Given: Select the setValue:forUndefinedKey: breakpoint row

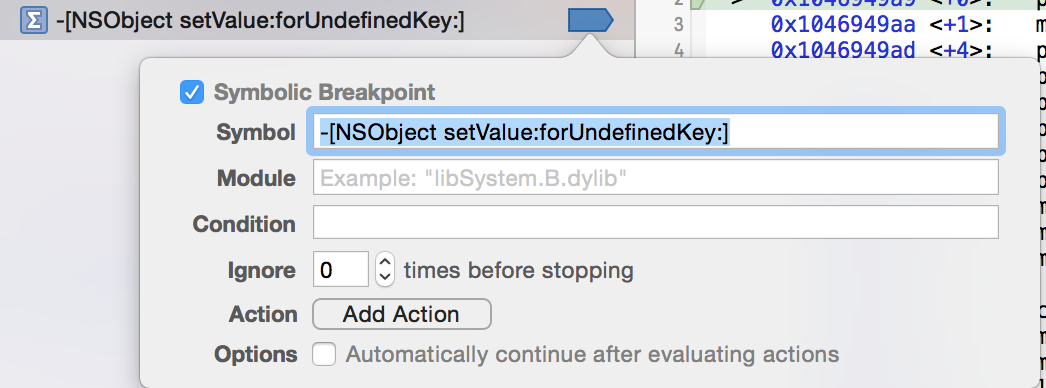Looking at the screenshot, I should pos(317,21).
